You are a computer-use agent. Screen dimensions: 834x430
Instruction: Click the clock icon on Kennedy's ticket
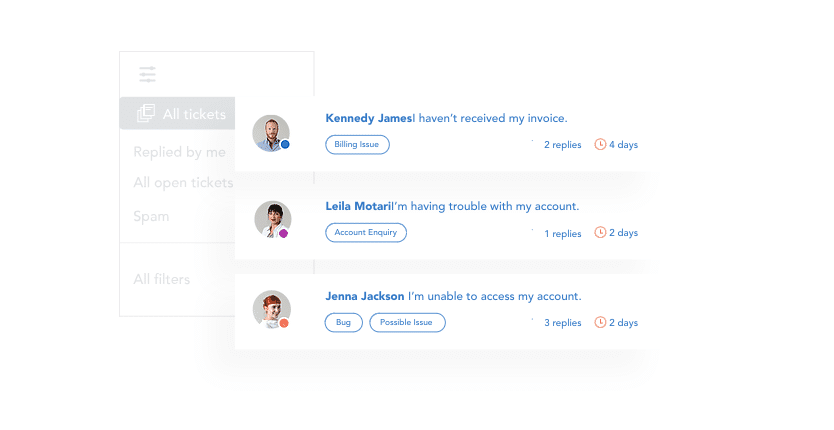600,144
